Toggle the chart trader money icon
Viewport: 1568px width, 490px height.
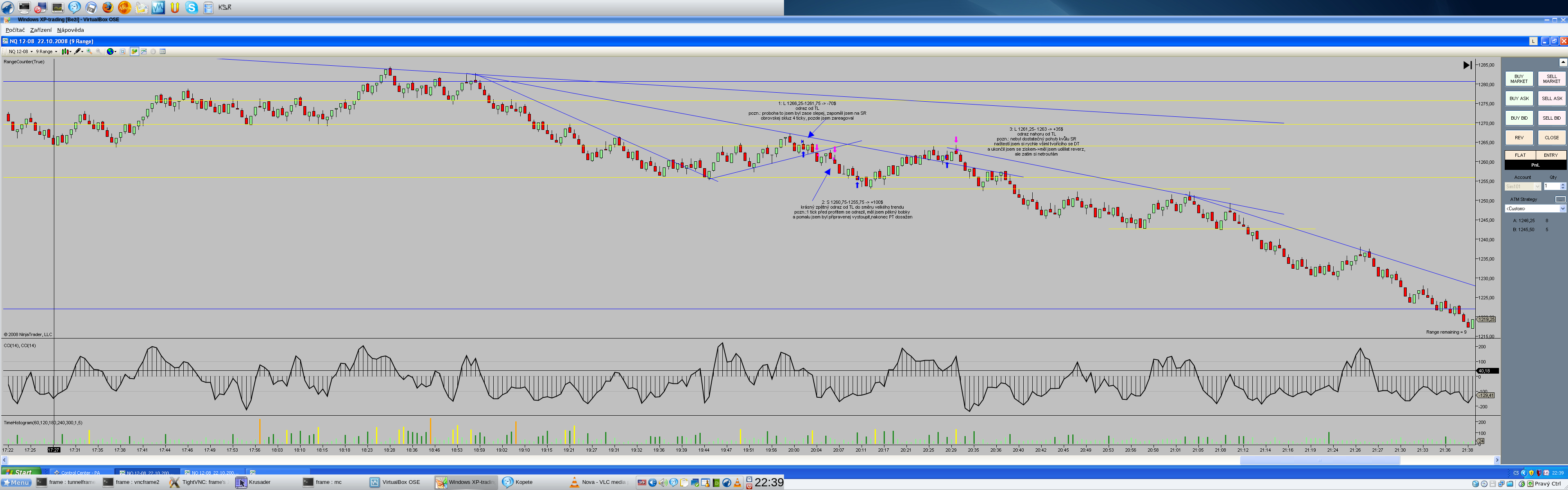coord(134,52)
